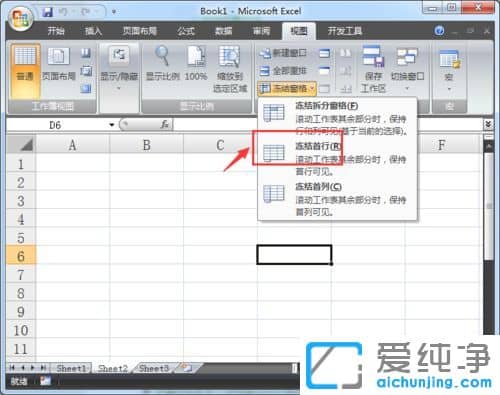Select the 普通 normal view button
Viewport: 500px width, 395px height.
coord(25,71)
